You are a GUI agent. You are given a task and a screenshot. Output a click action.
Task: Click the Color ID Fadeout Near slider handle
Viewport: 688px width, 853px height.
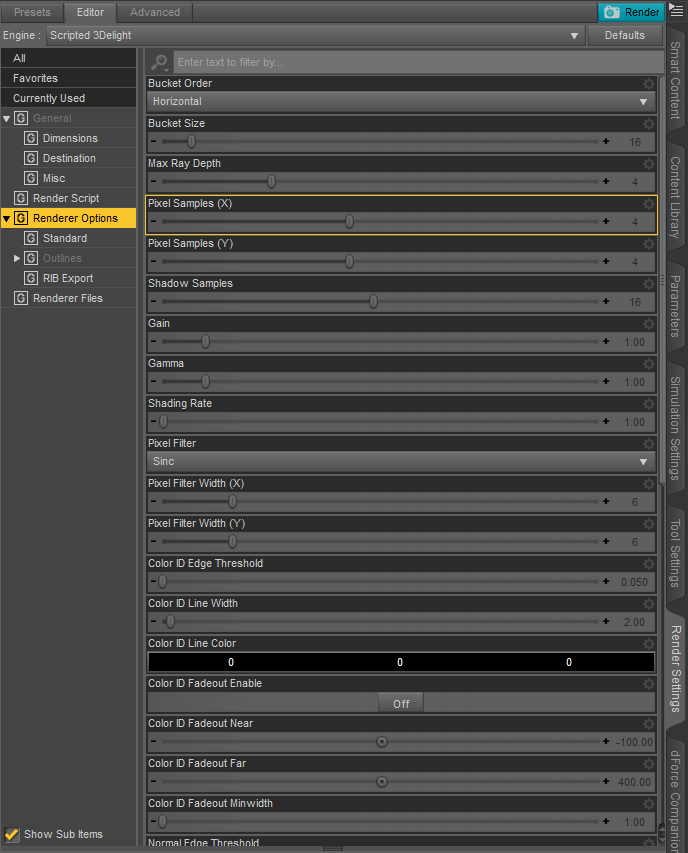point(382,742)
